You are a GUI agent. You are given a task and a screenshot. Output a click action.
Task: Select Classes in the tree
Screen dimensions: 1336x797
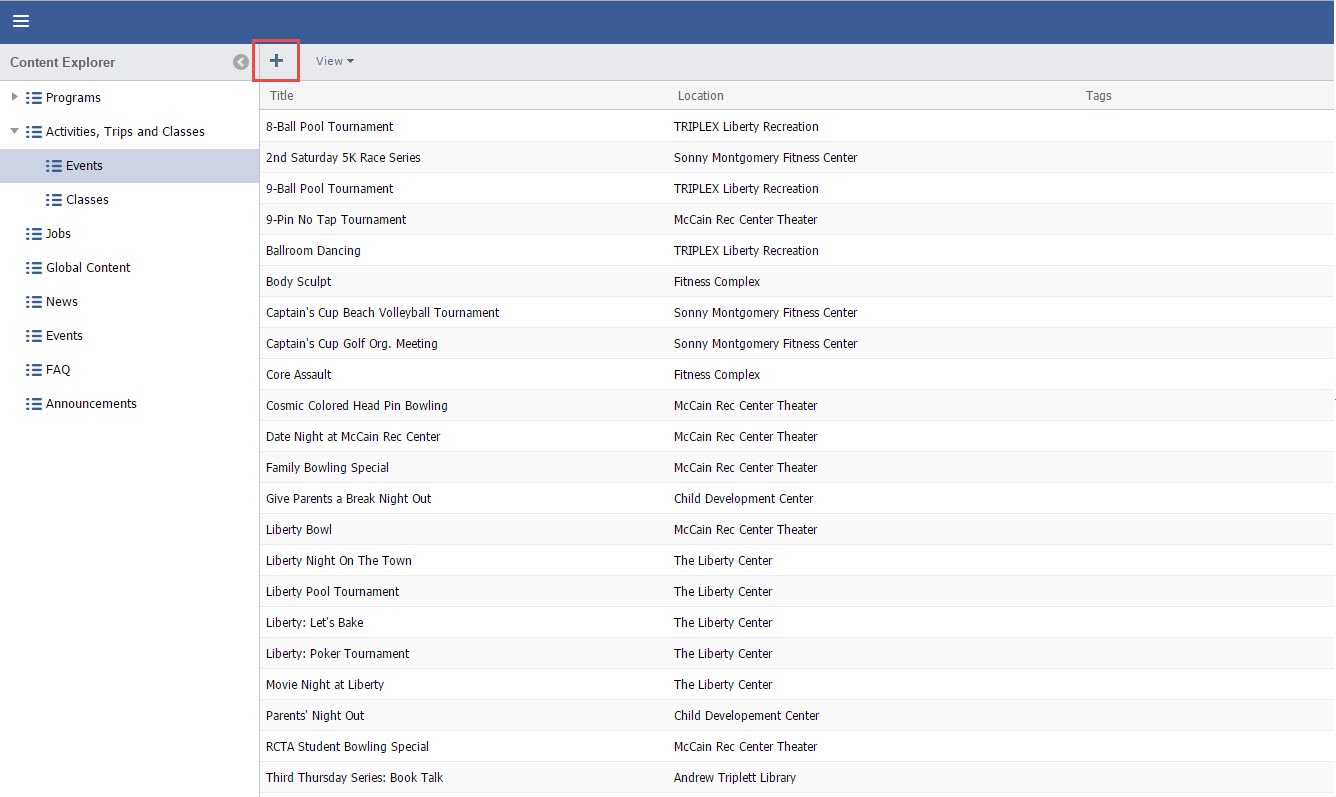coord(87,200)
